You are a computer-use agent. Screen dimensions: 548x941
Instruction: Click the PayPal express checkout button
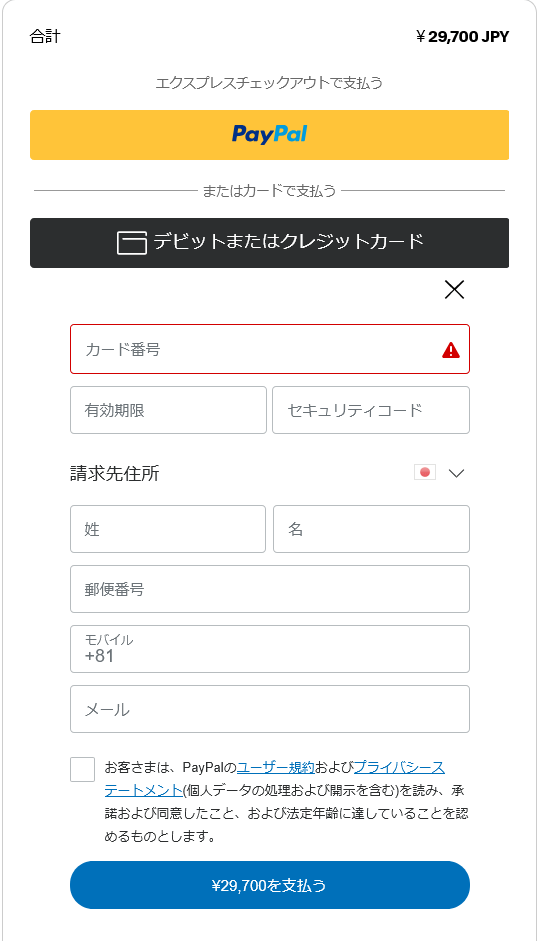tap(269, 134)
